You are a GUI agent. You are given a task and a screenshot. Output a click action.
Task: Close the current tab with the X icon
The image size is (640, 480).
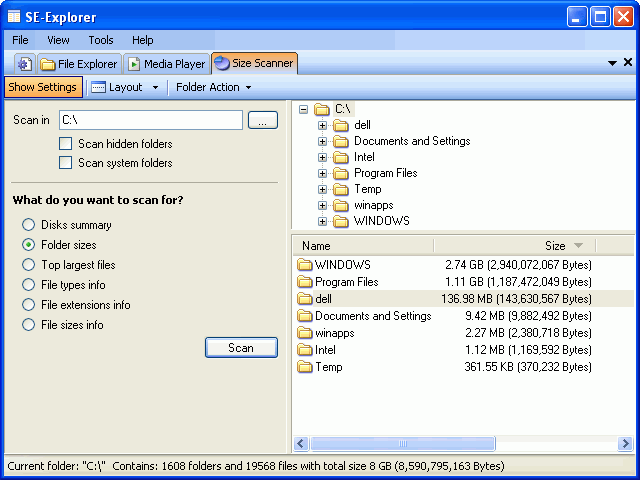[x=628, y=62]
